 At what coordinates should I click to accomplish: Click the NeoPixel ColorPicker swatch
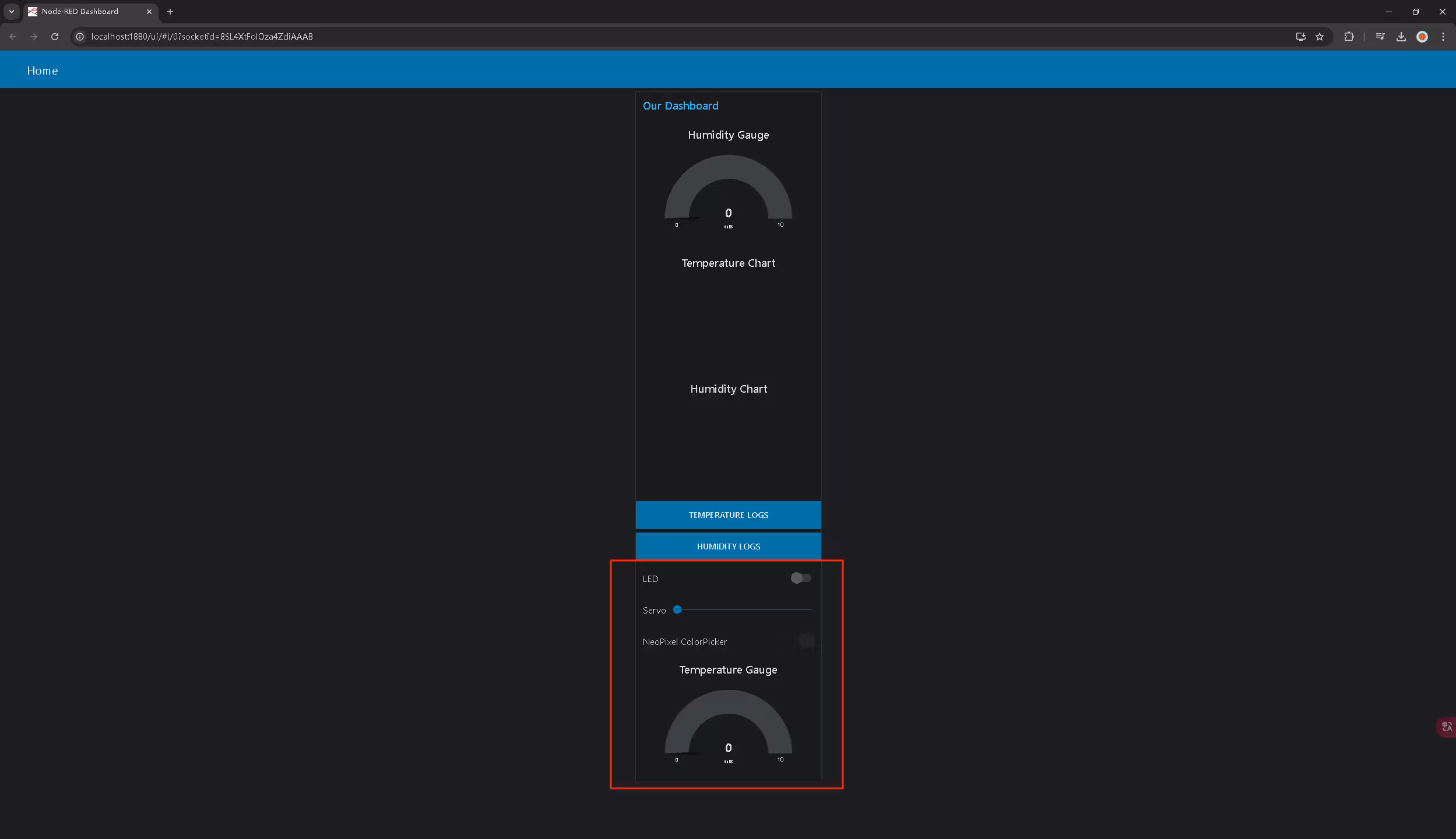coord(807,641)
